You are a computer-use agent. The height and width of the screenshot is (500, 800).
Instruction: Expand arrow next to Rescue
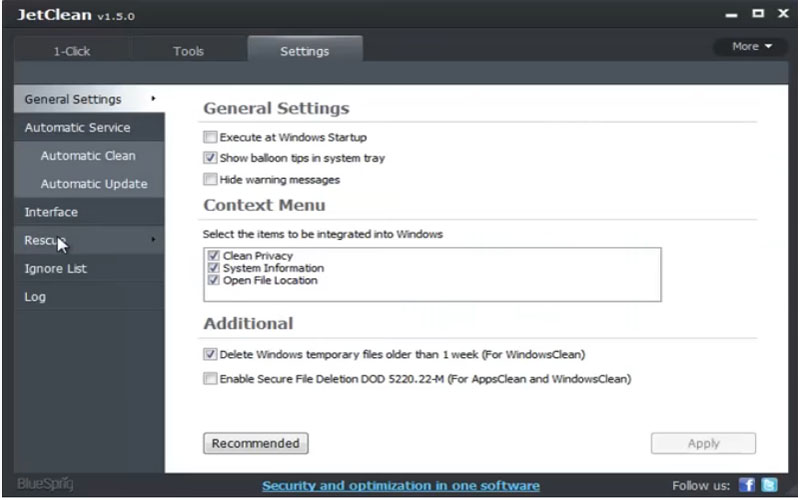coord(153,239)
